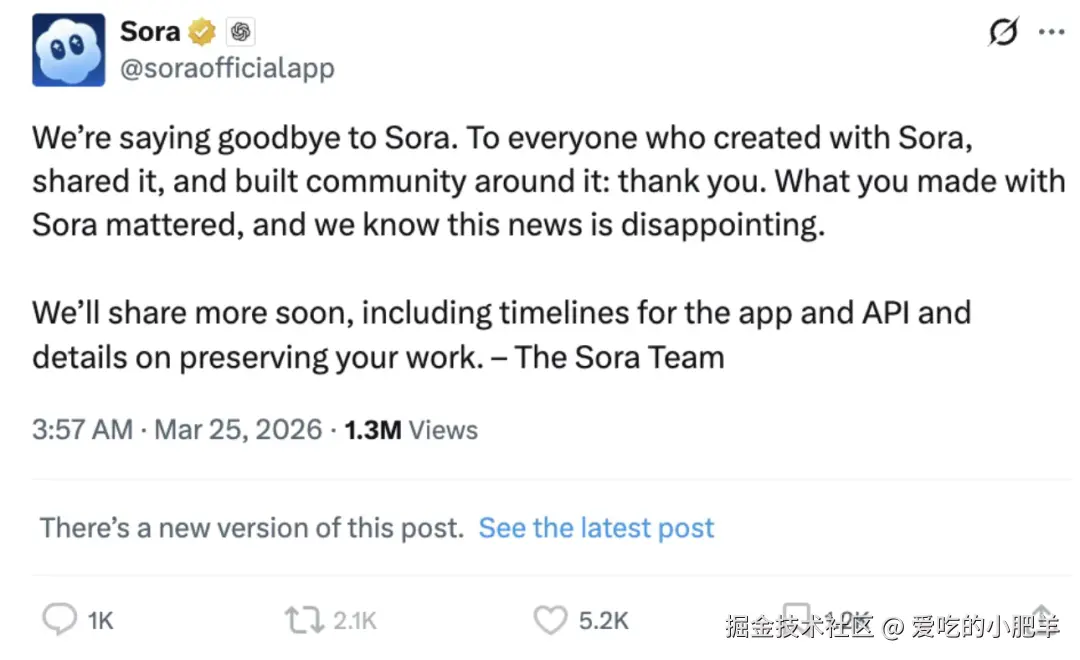Click the OpenAI affiliation badge beside the checkmark
The width and height of the screenshot is (1080, 660).
[240, 31]
